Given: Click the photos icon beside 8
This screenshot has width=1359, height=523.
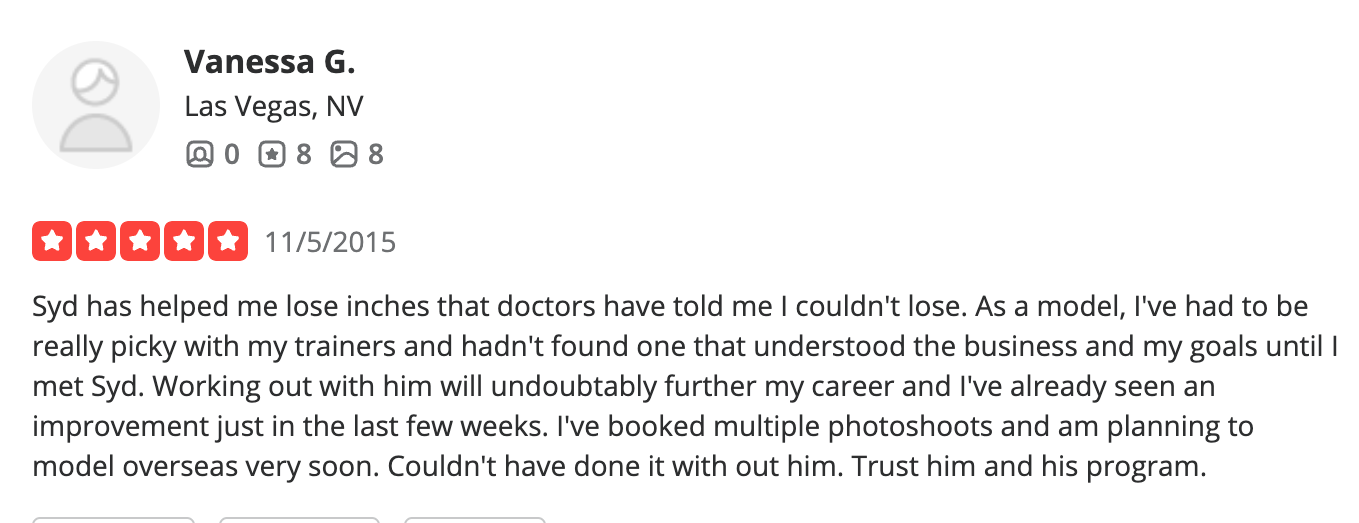Looking at the screenshot, I should coord(344,154).
